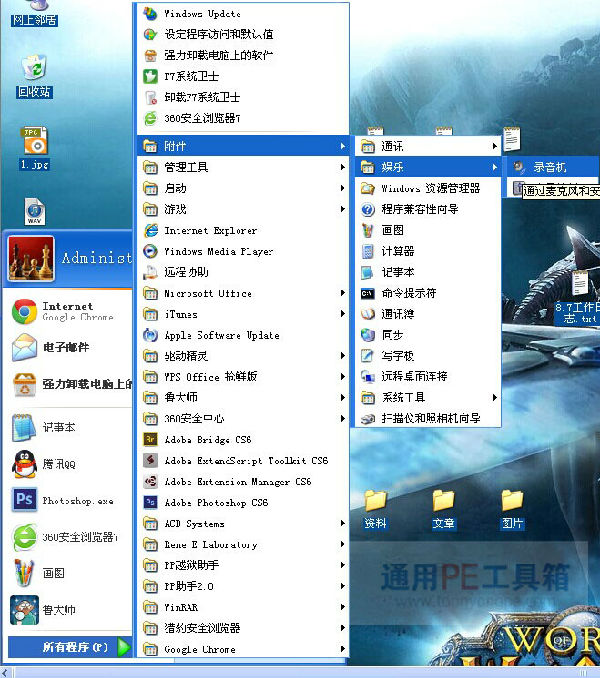
Task: Open 腾讯QQ from start menu
Action: pyautogui.click(x=69, y=464)
